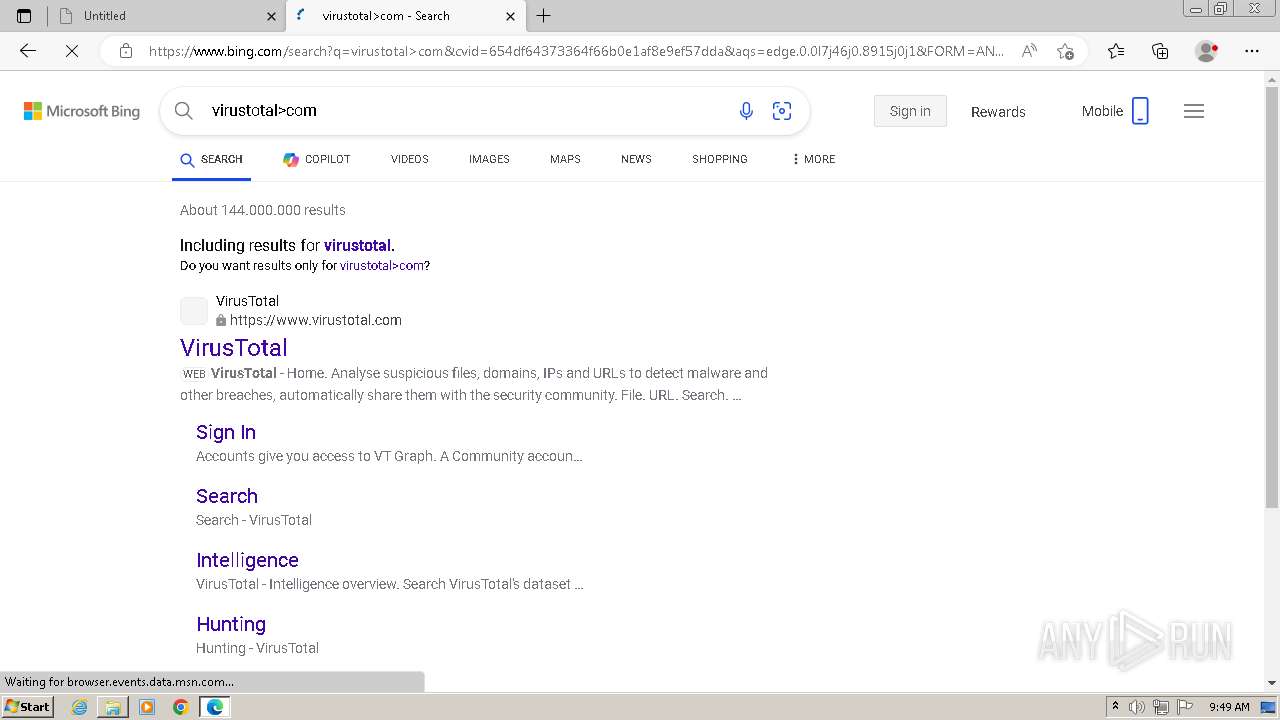Open File Explorer from taskbar

[113, 707]
